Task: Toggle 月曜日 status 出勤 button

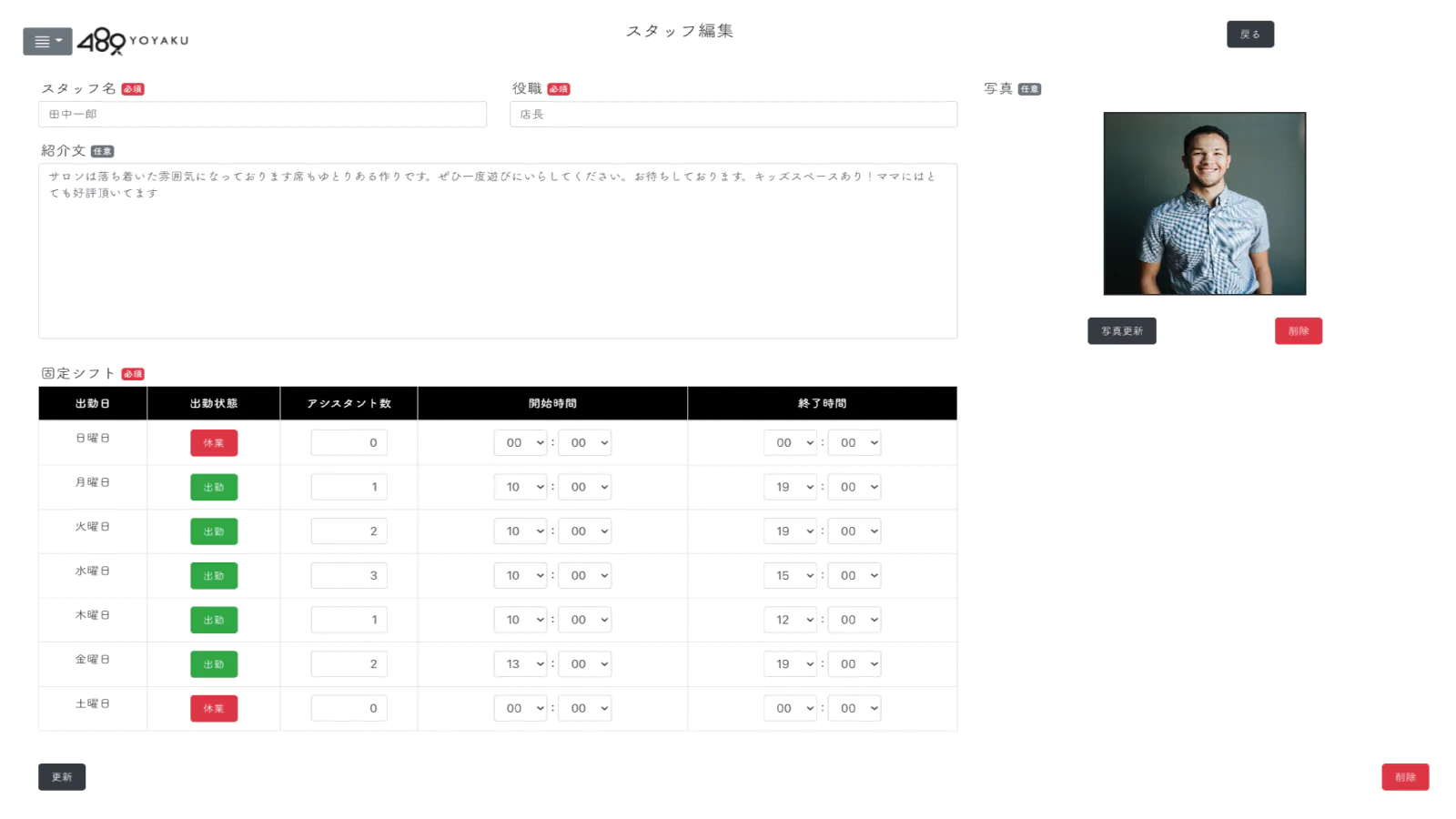Action: pos(214,488)
